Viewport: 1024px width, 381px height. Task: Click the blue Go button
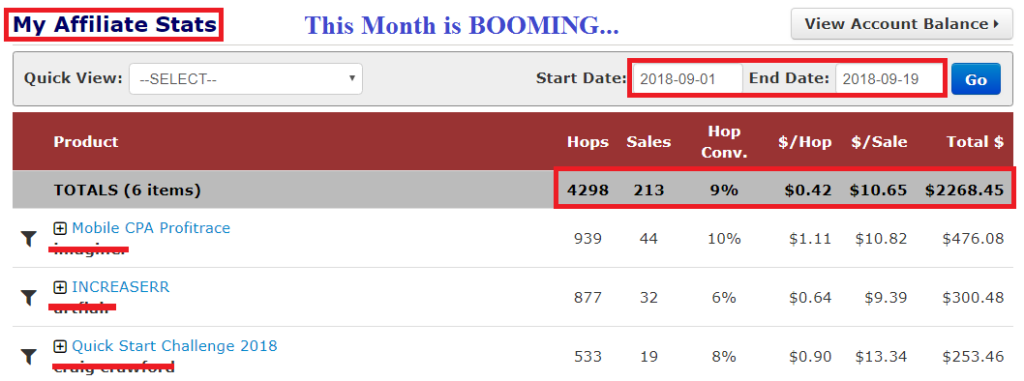(x=976, y=79)
